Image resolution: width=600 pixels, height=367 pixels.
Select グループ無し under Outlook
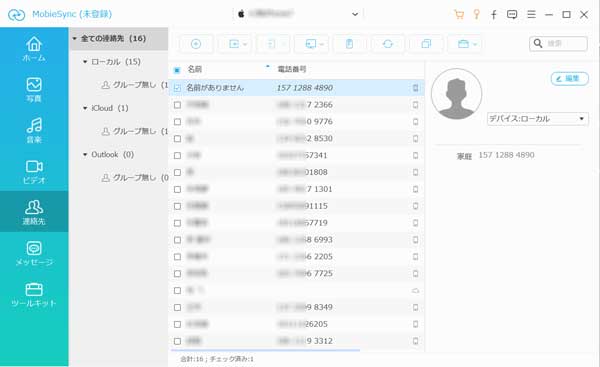point(135,178)
